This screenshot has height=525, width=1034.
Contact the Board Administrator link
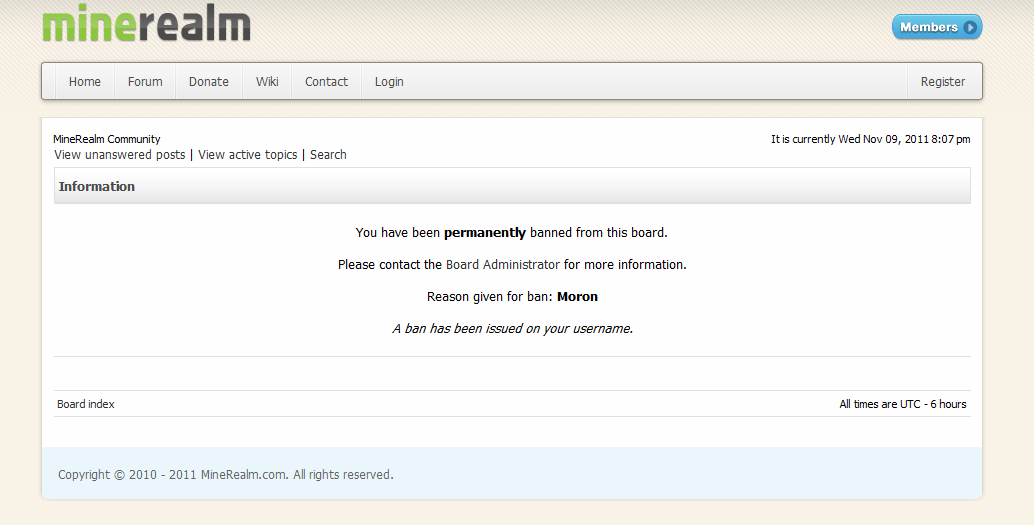coord(503,265)
